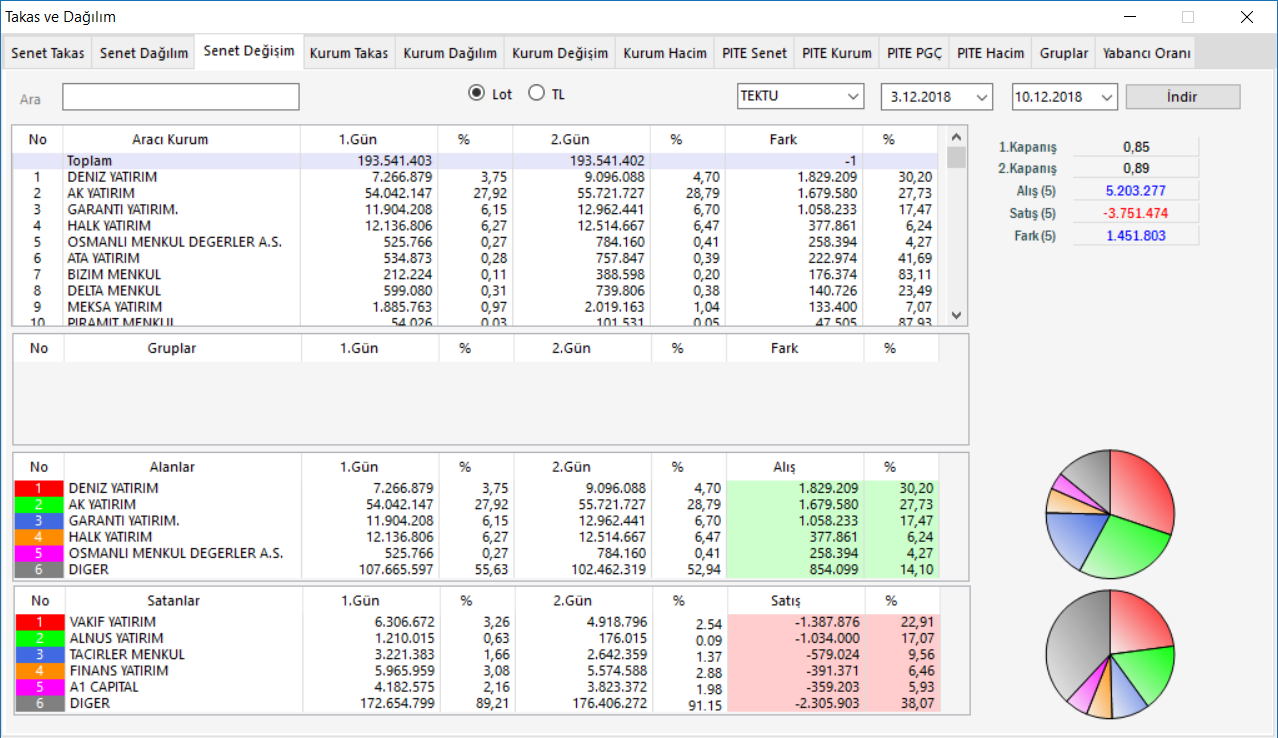Click scroll up arrow of broker table
Viewport: 1278px width, 738px height.
coord(957,137)
